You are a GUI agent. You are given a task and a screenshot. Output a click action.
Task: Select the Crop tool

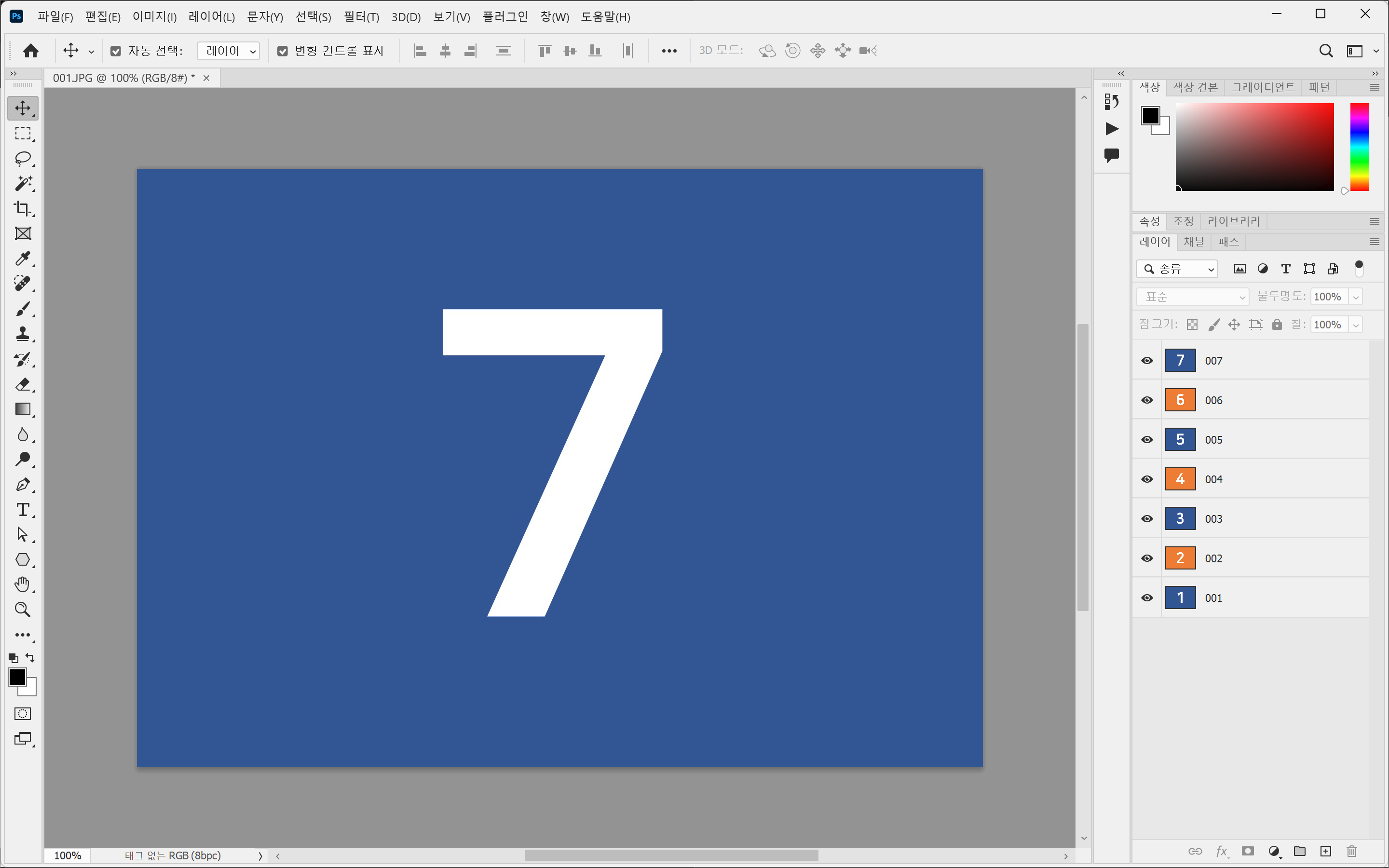(22, 208)
